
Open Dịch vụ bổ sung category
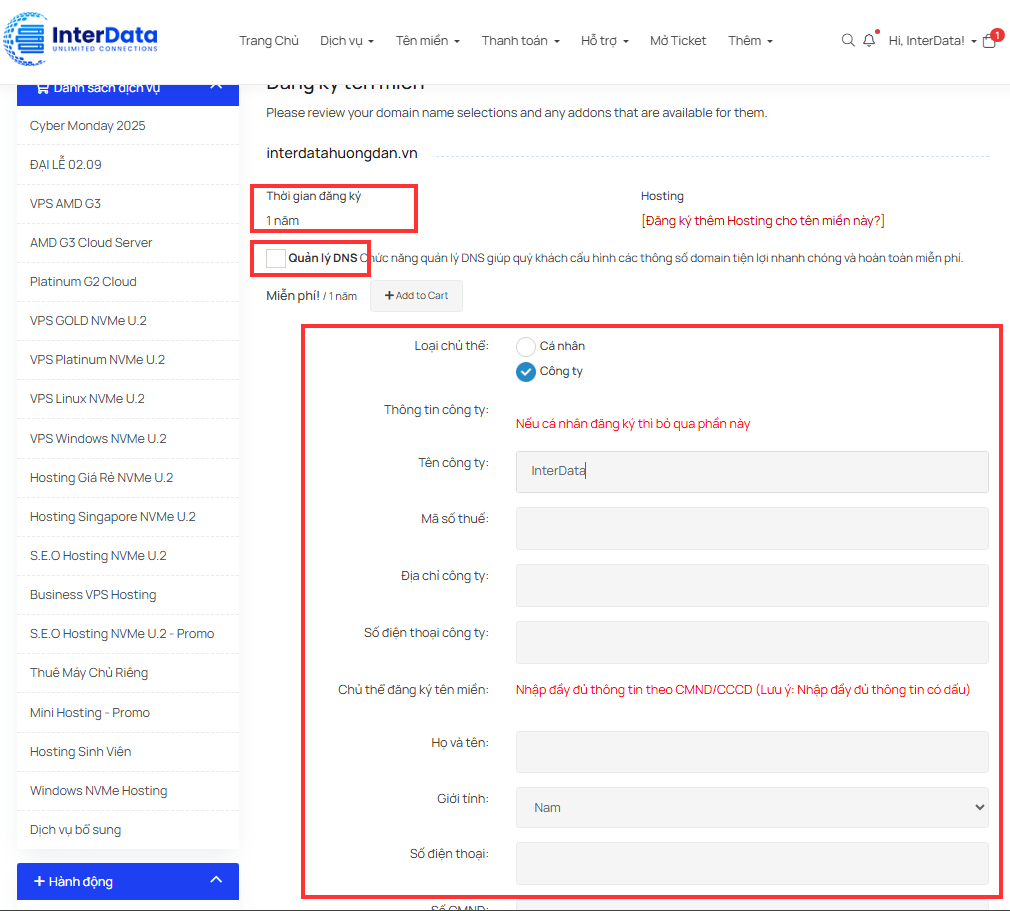[75, 830]
